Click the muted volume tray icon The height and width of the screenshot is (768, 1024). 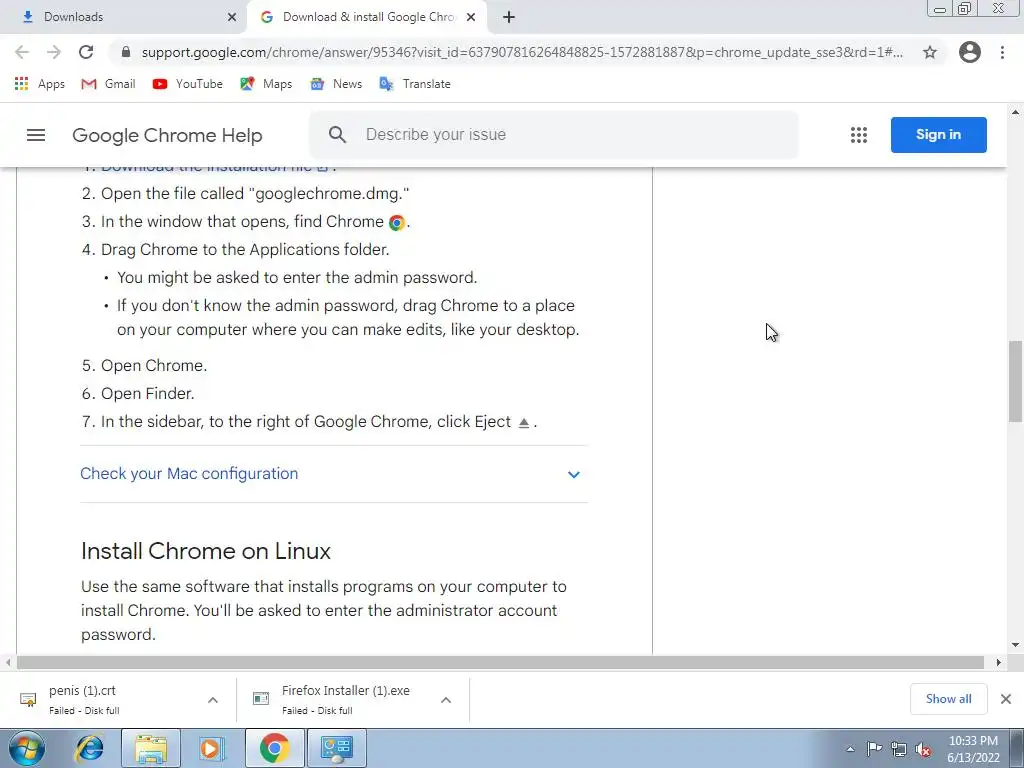(x=923, y=750)
